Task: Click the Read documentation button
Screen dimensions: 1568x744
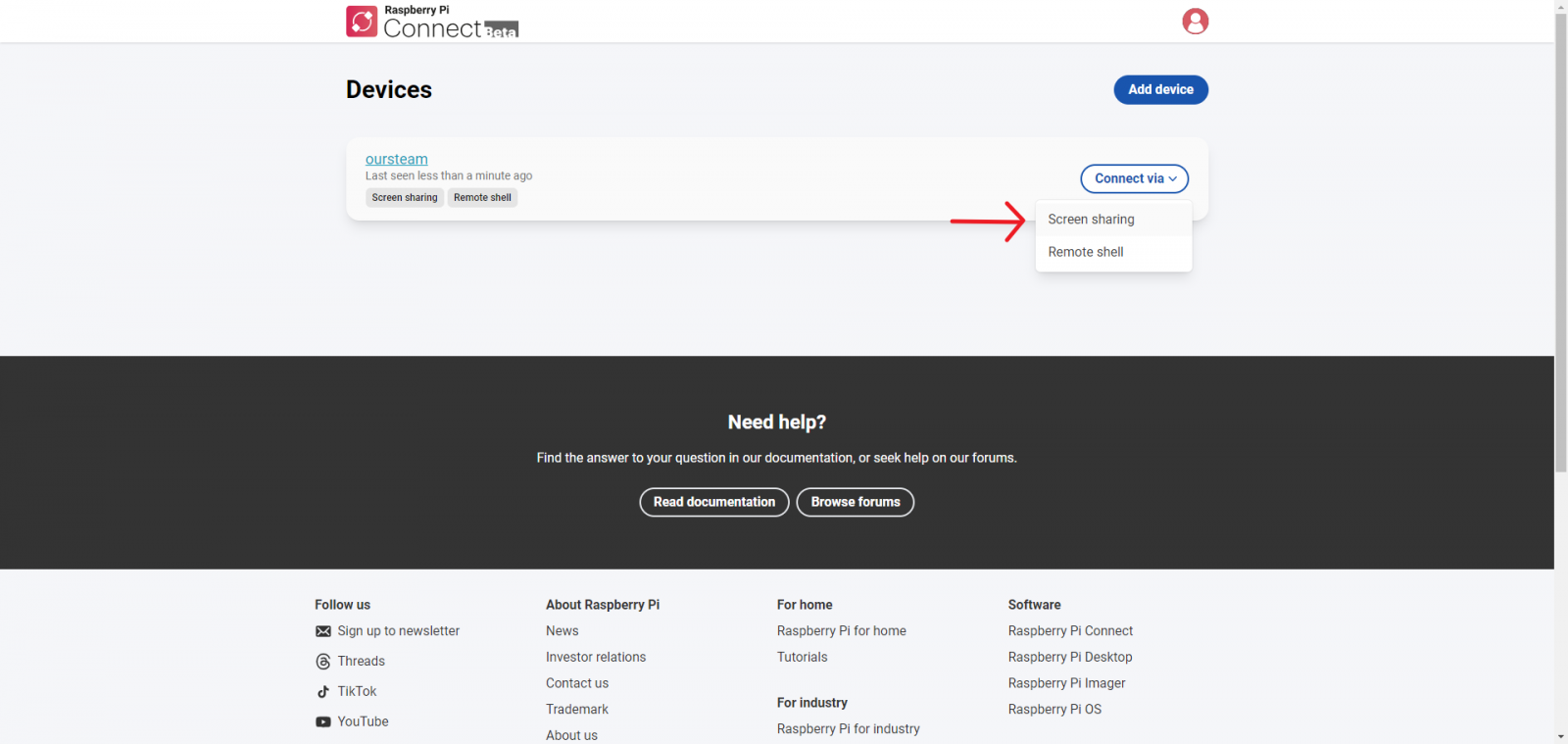Action: point(714,502)
